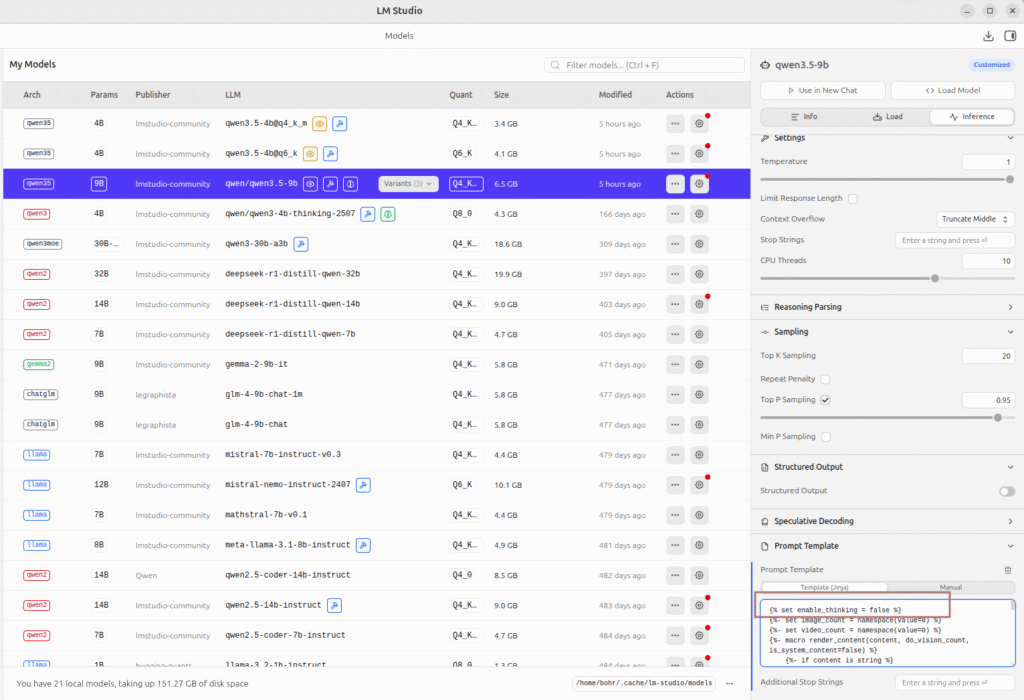Click the vision eye badge on qwen3.5-4b@q4_k_m
This screenshot has height=700, width=1024.
click(x=320, y=124)
